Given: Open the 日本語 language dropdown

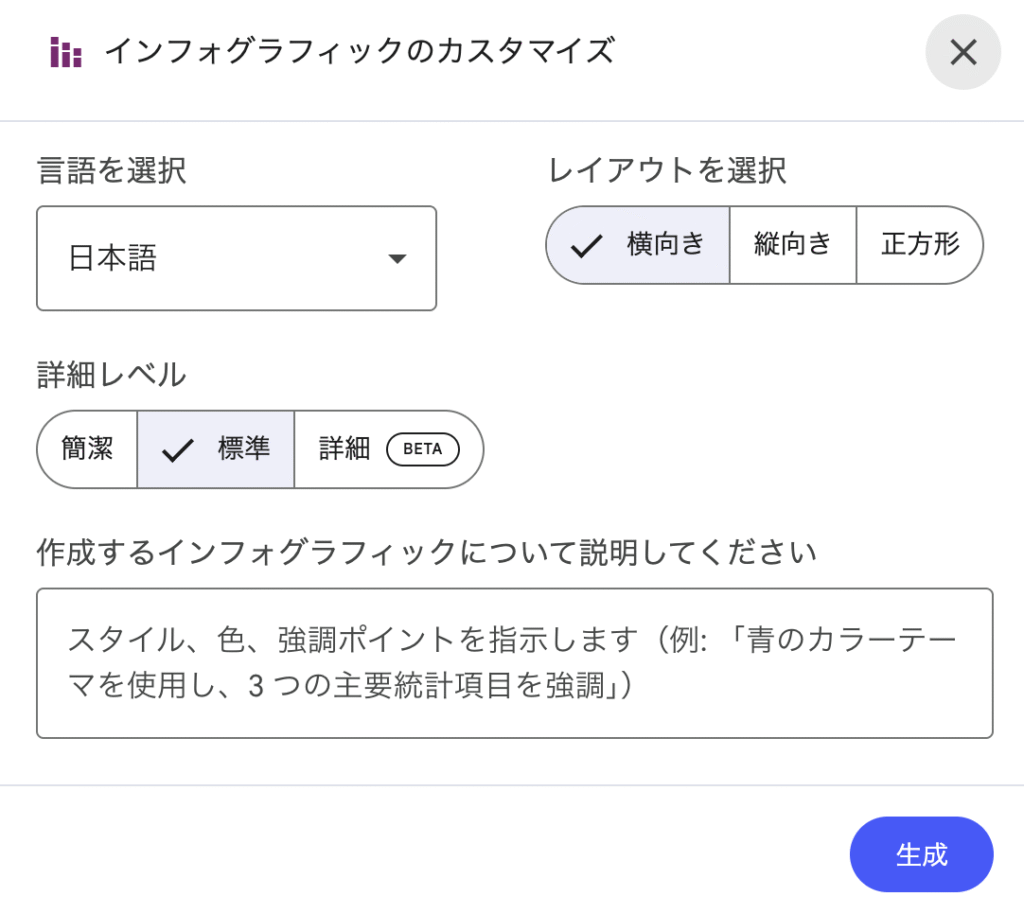Looking at the screenshot, I should click(236, 258).
